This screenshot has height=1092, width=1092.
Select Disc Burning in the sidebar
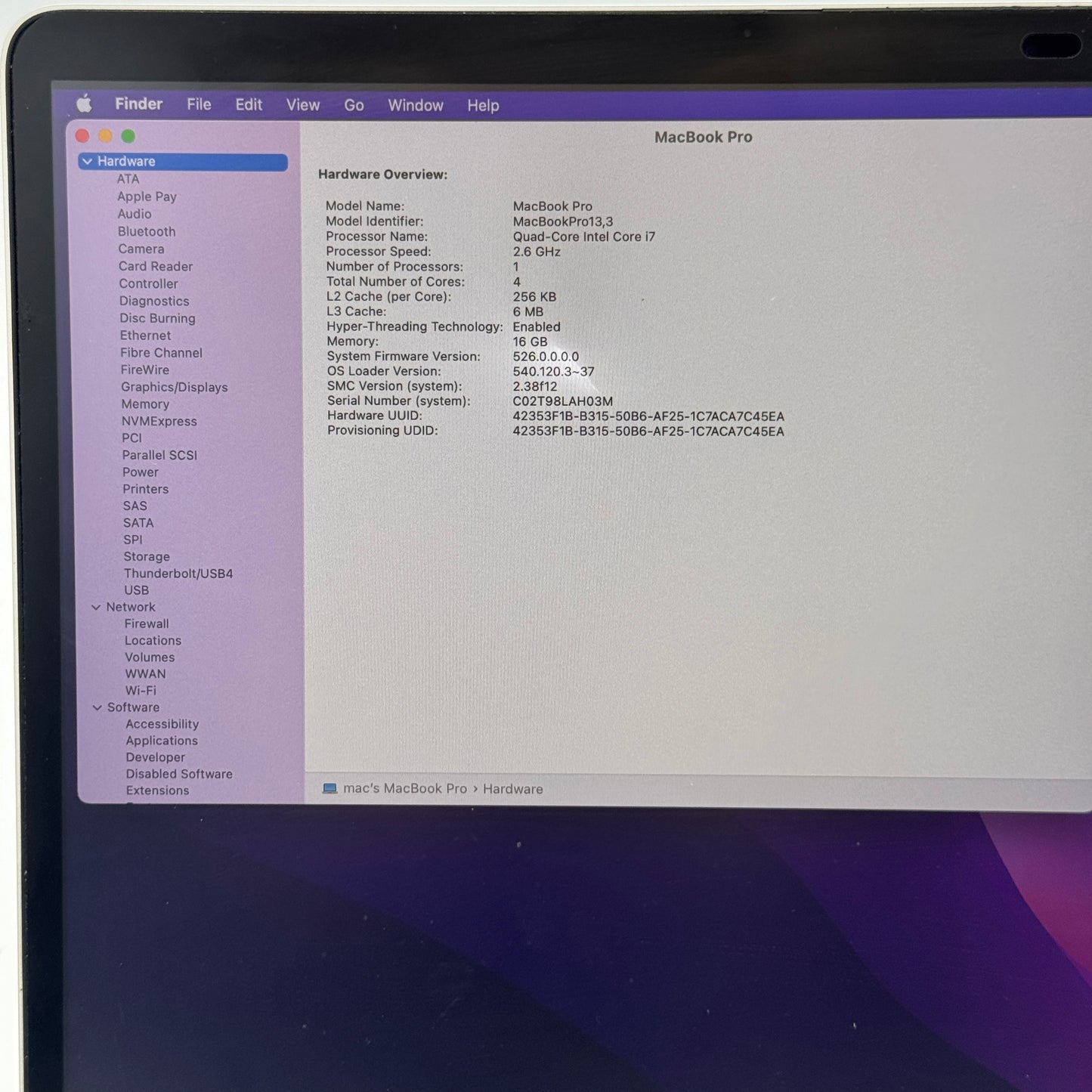pos(157,318)
